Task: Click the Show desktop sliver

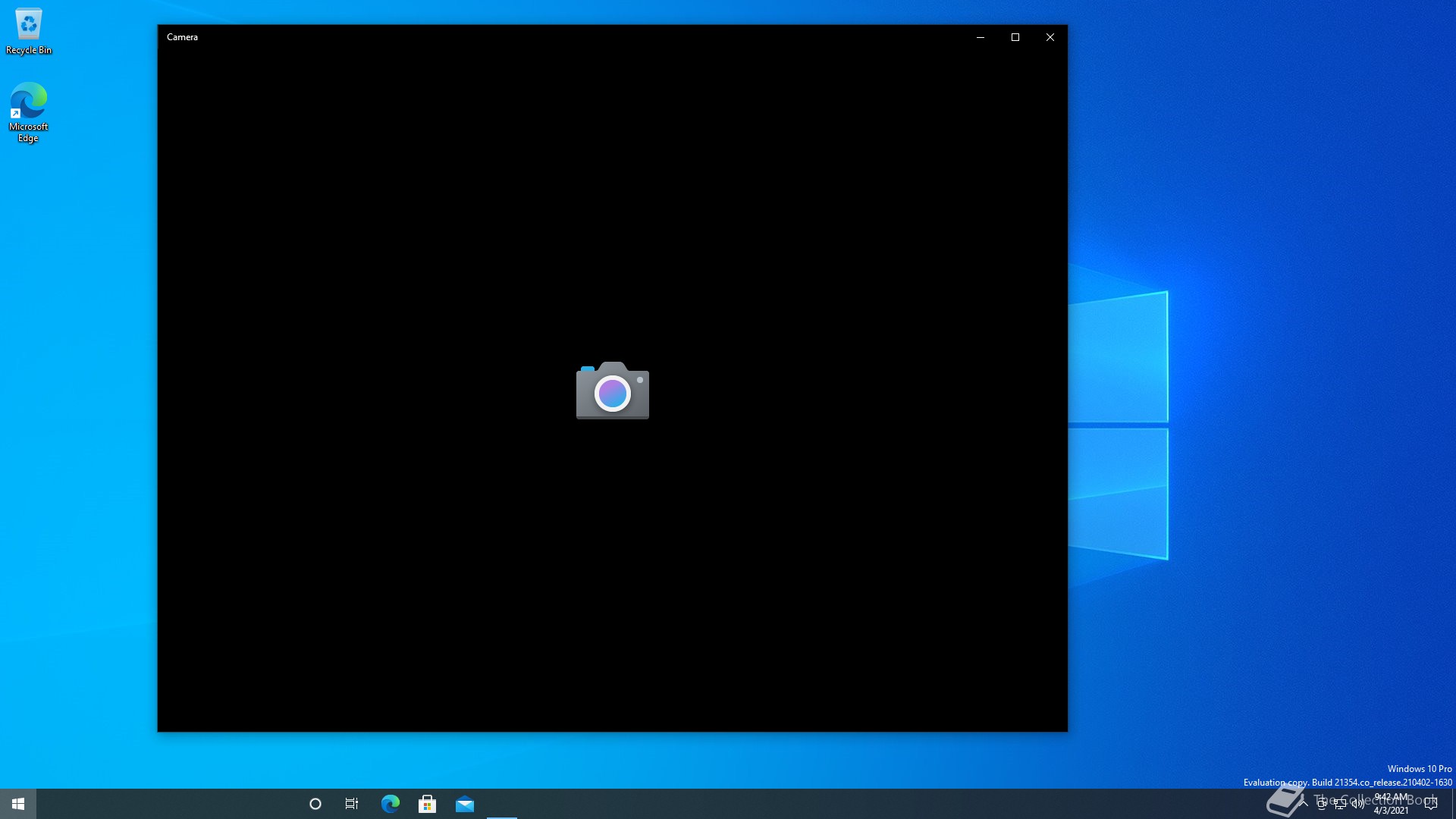Action: (1453, 804)
